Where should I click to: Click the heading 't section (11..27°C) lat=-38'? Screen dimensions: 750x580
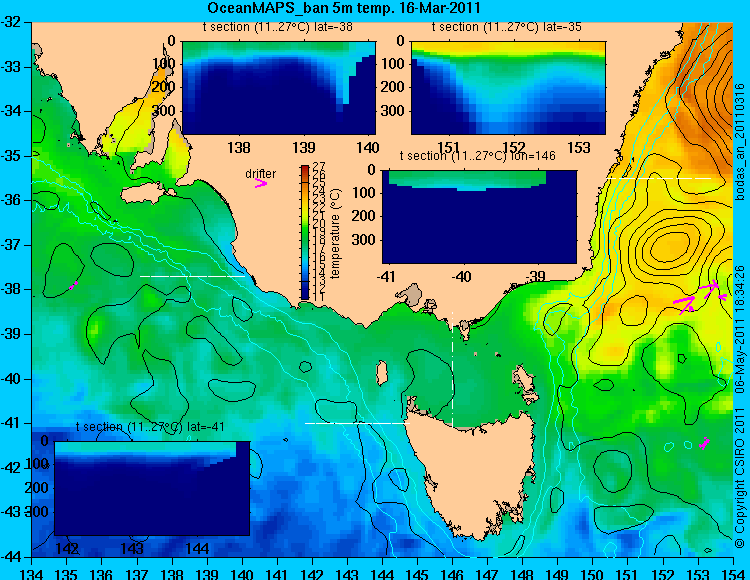pos(278,27)
